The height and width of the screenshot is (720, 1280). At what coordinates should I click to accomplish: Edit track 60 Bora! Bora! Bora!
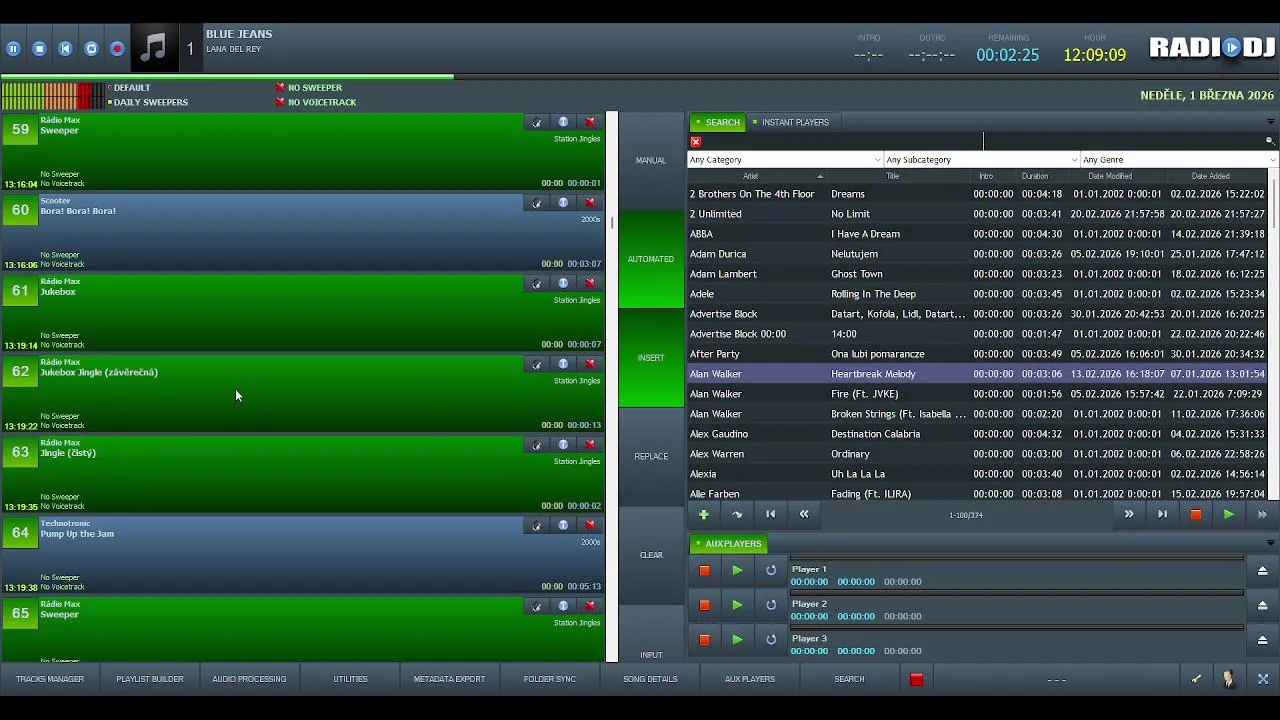pos(537,203)
